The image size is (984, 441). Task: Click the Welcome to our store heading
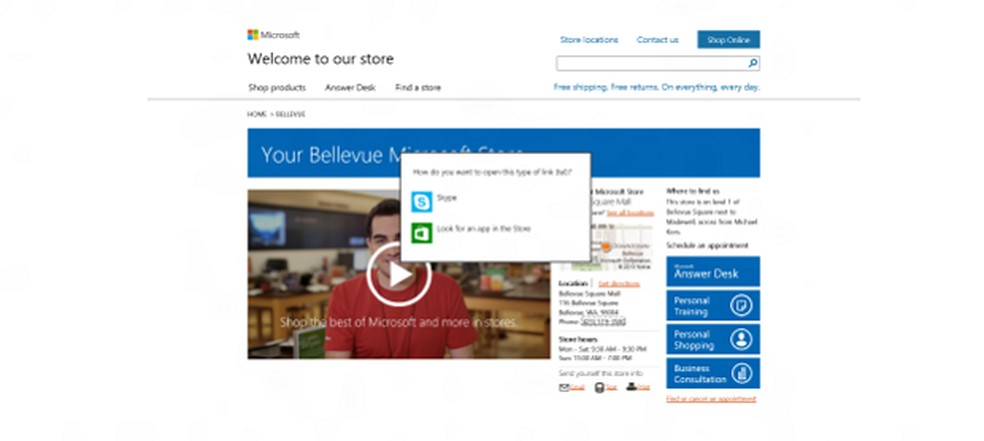tap(321, 59)
